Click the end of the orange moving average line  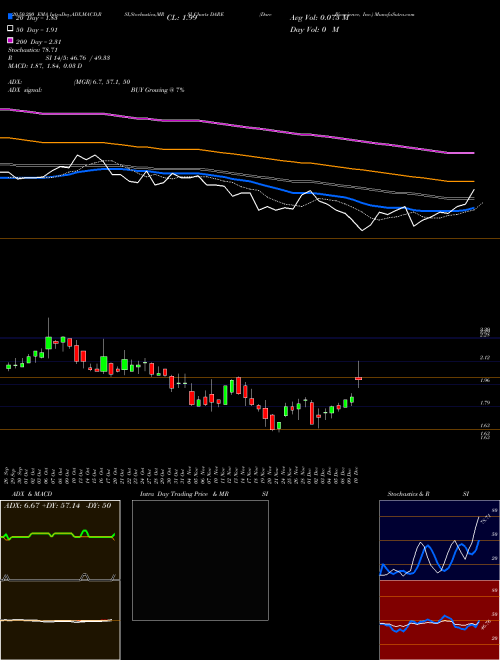point(473,181)
